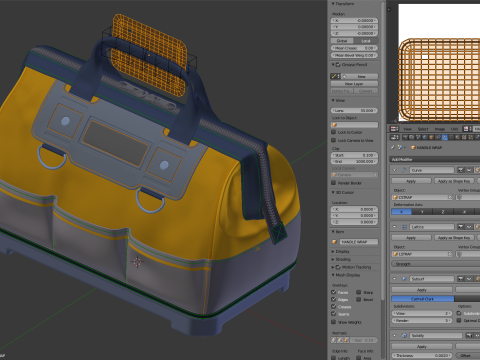Switch transform orientation to Global
The image size is (480, 360).
pos(342,41)
